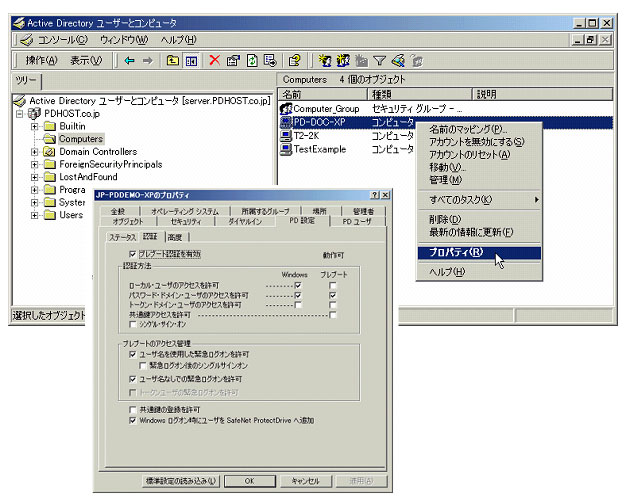Viewport: 624px width, 500px height.
Task: Expand the ForeignSecurityPrincipals tree node
Action: pos(35,164)
